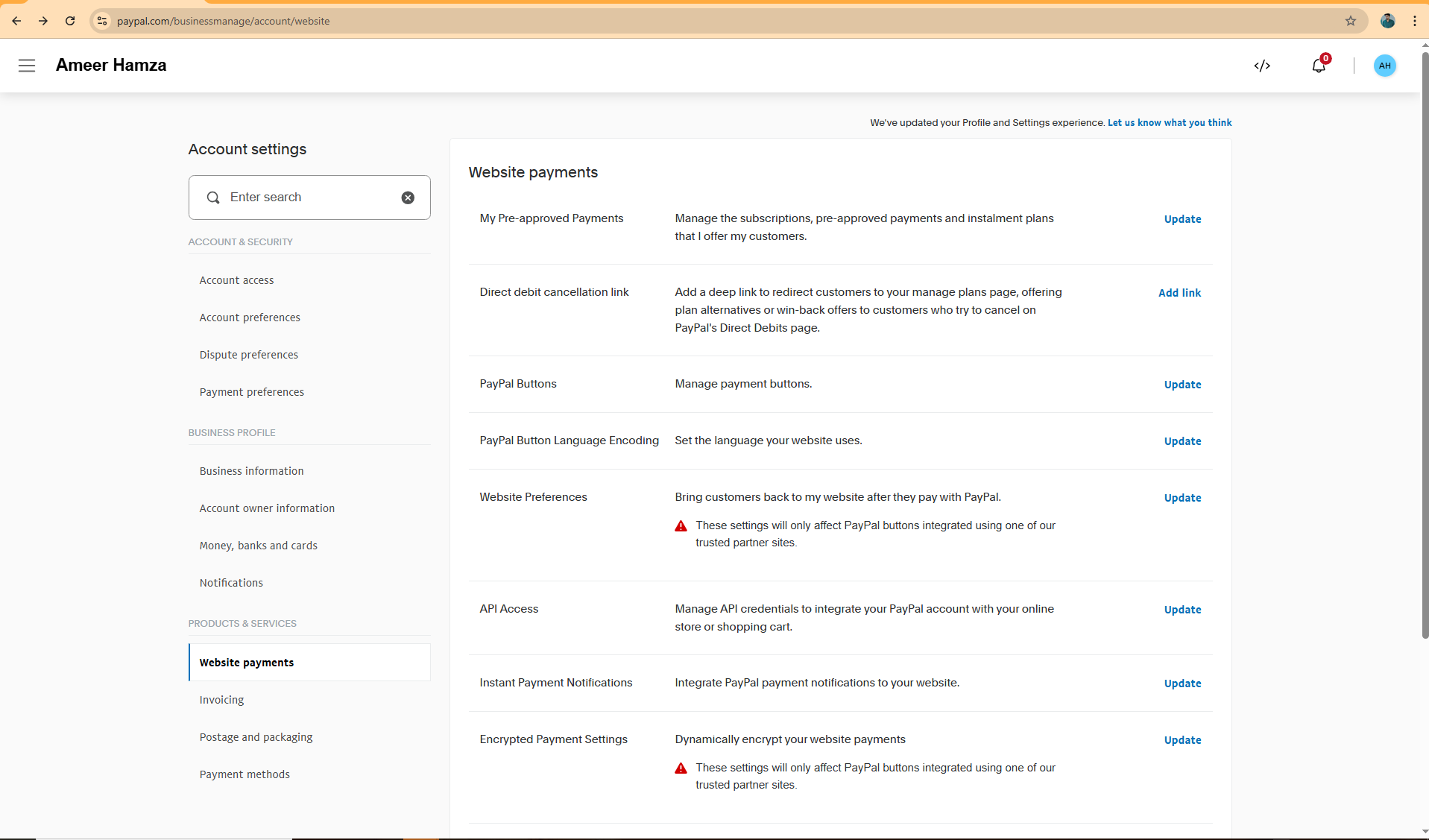Click Let us know what you think
The height and width of the screenshot is (840, 1429).
(1170, 122)
